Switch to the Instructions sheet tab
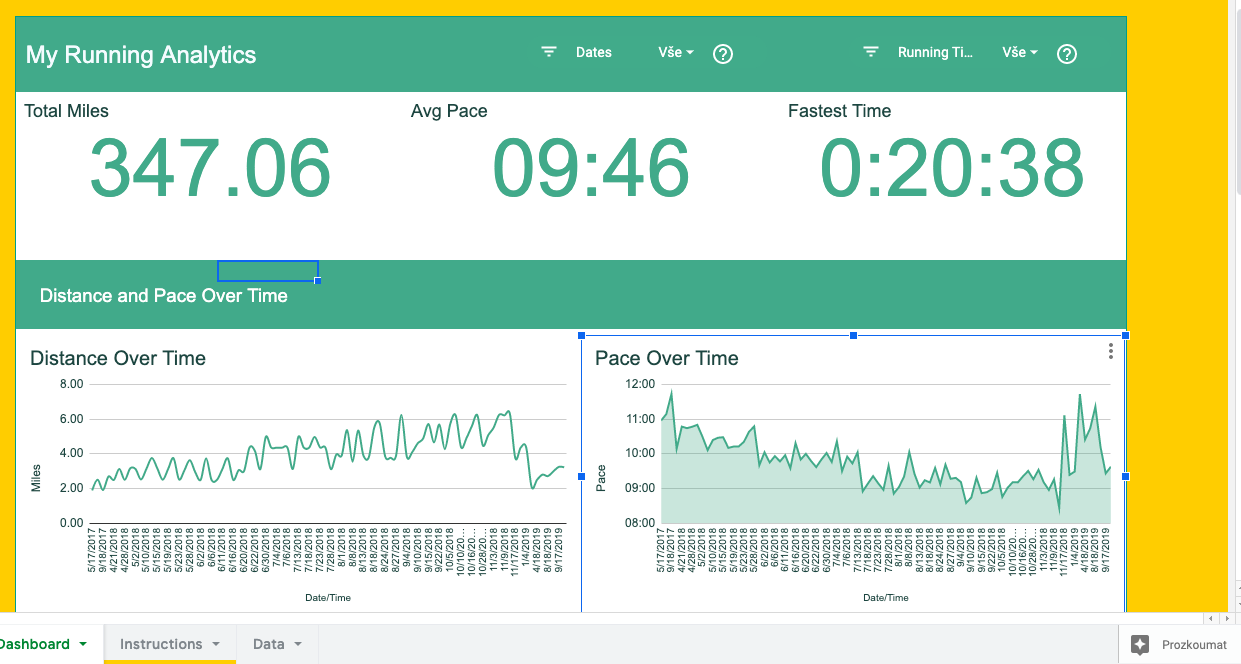This screenshot has height=664, width=1241. (170, 644)
